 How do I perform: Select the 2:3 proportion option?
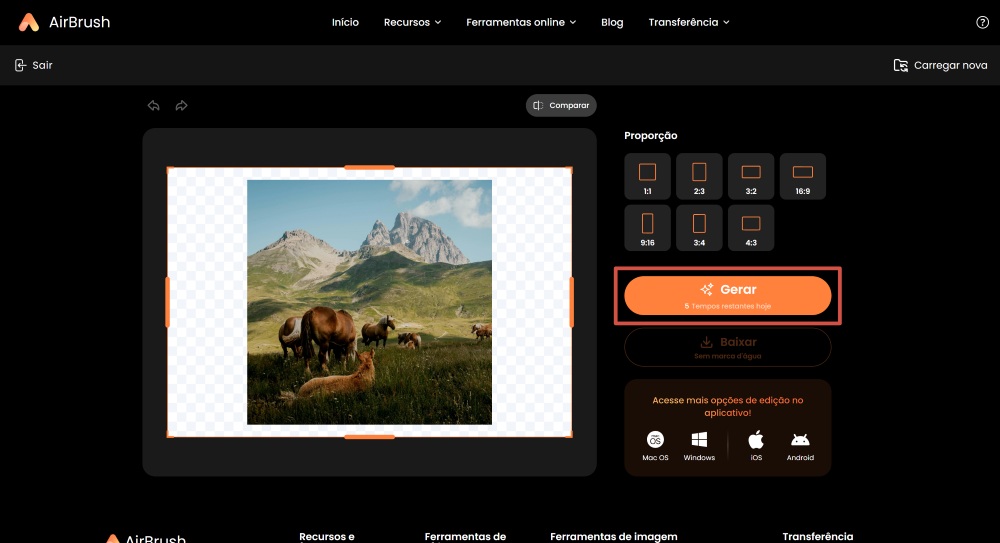699,176
